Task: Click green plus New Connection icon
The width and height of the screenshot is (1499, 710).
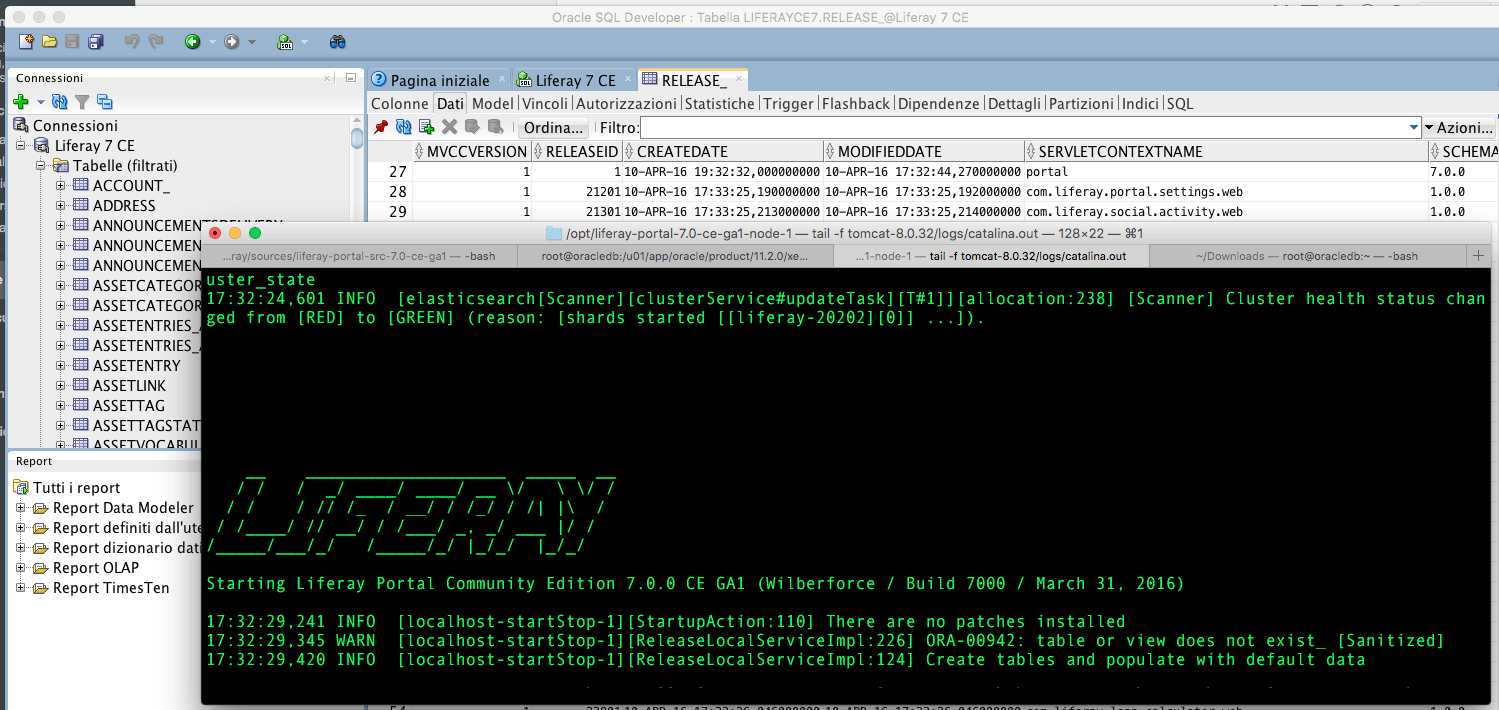Action: point(20,102)
